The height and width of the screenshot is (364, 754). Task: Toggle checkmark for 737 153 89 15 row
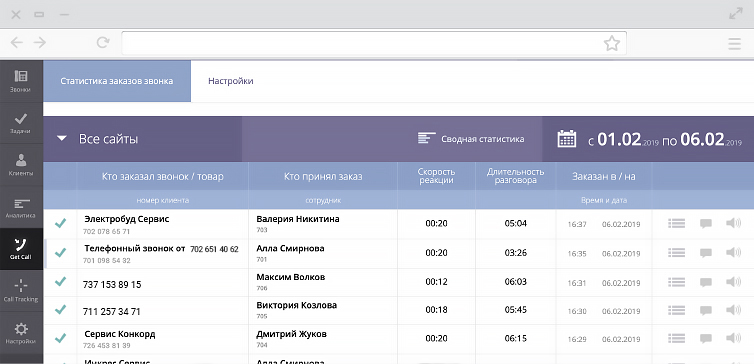[x=60, y=281]
